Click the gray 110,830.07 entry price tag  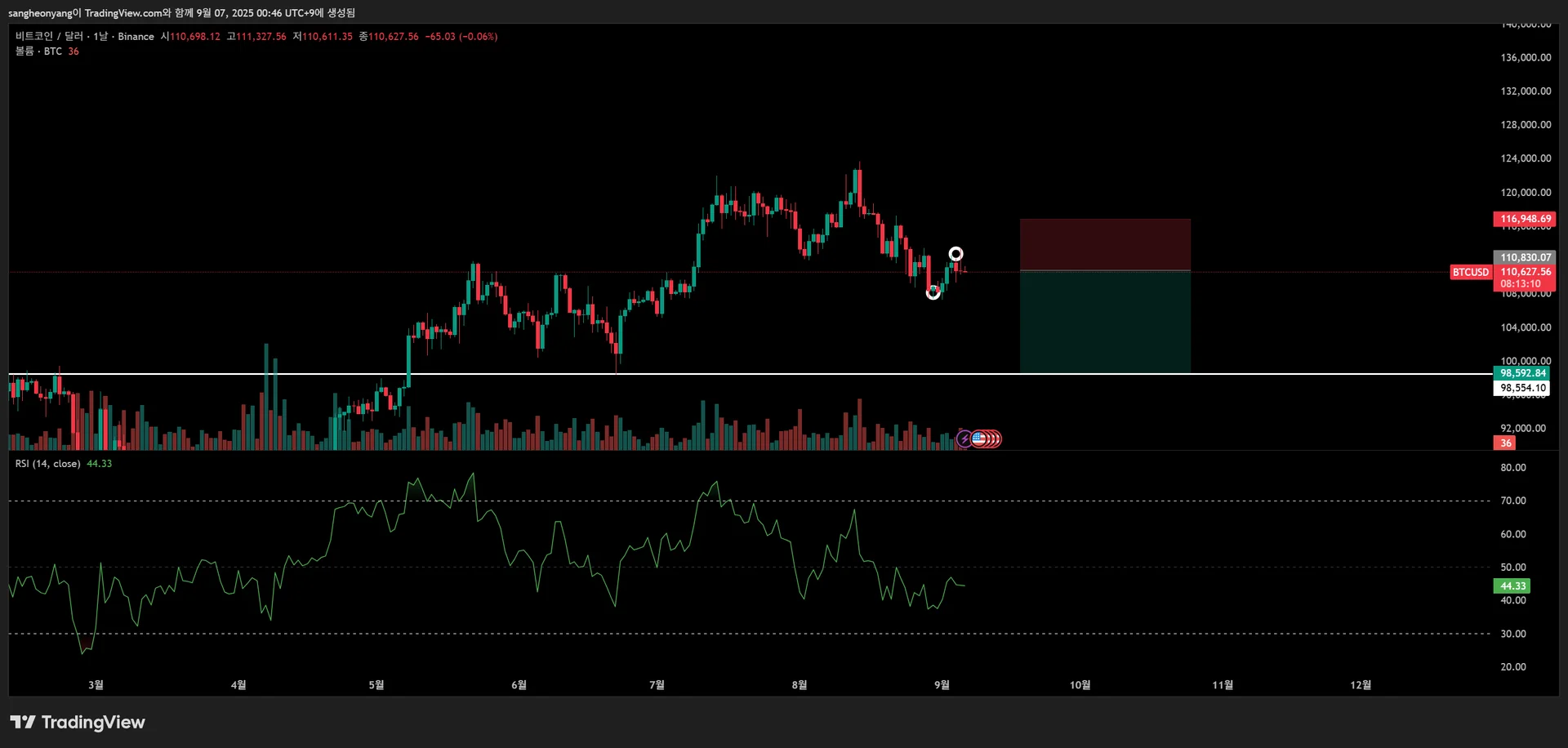pyautogui.click(x=1525, y=257)
